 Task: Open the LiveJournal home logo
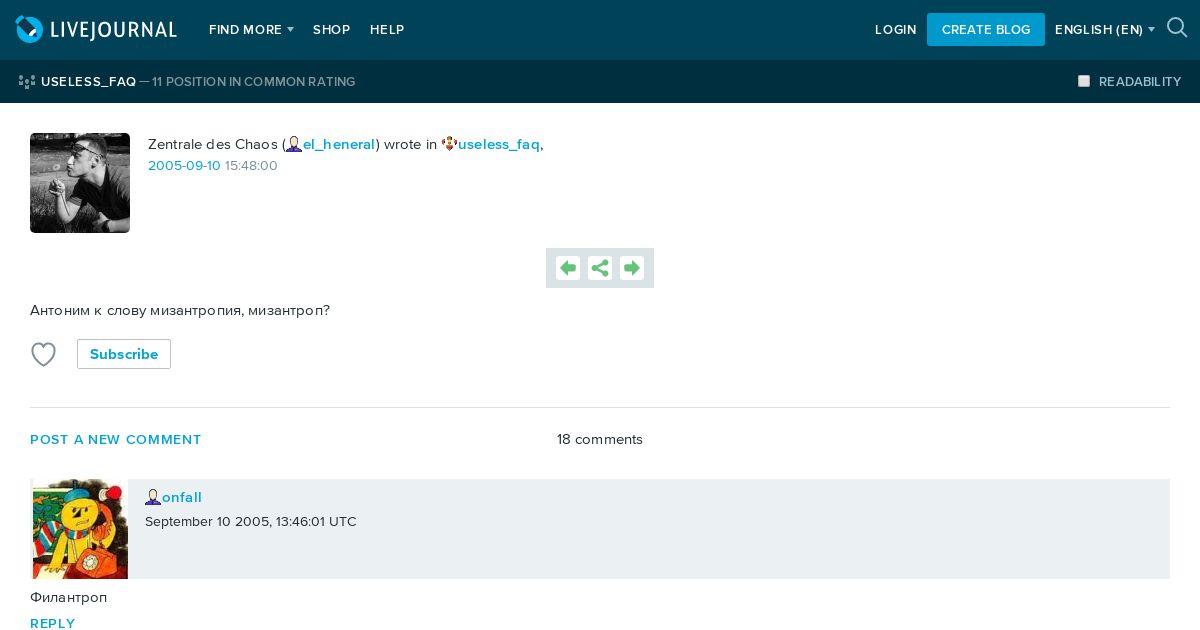[x=96, y=30]
